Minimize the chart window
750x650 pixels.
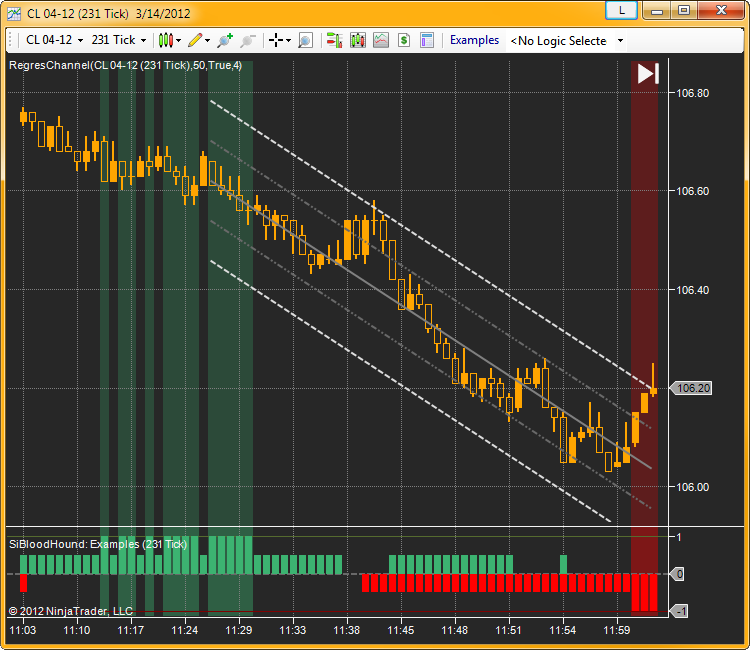(x=657, y=10)
